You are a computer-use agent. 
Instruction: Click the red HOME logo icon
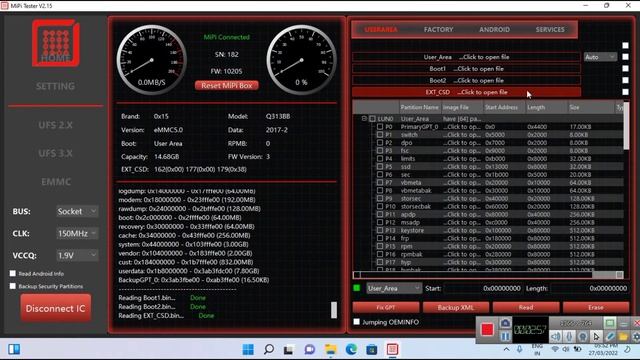[56, 43]
